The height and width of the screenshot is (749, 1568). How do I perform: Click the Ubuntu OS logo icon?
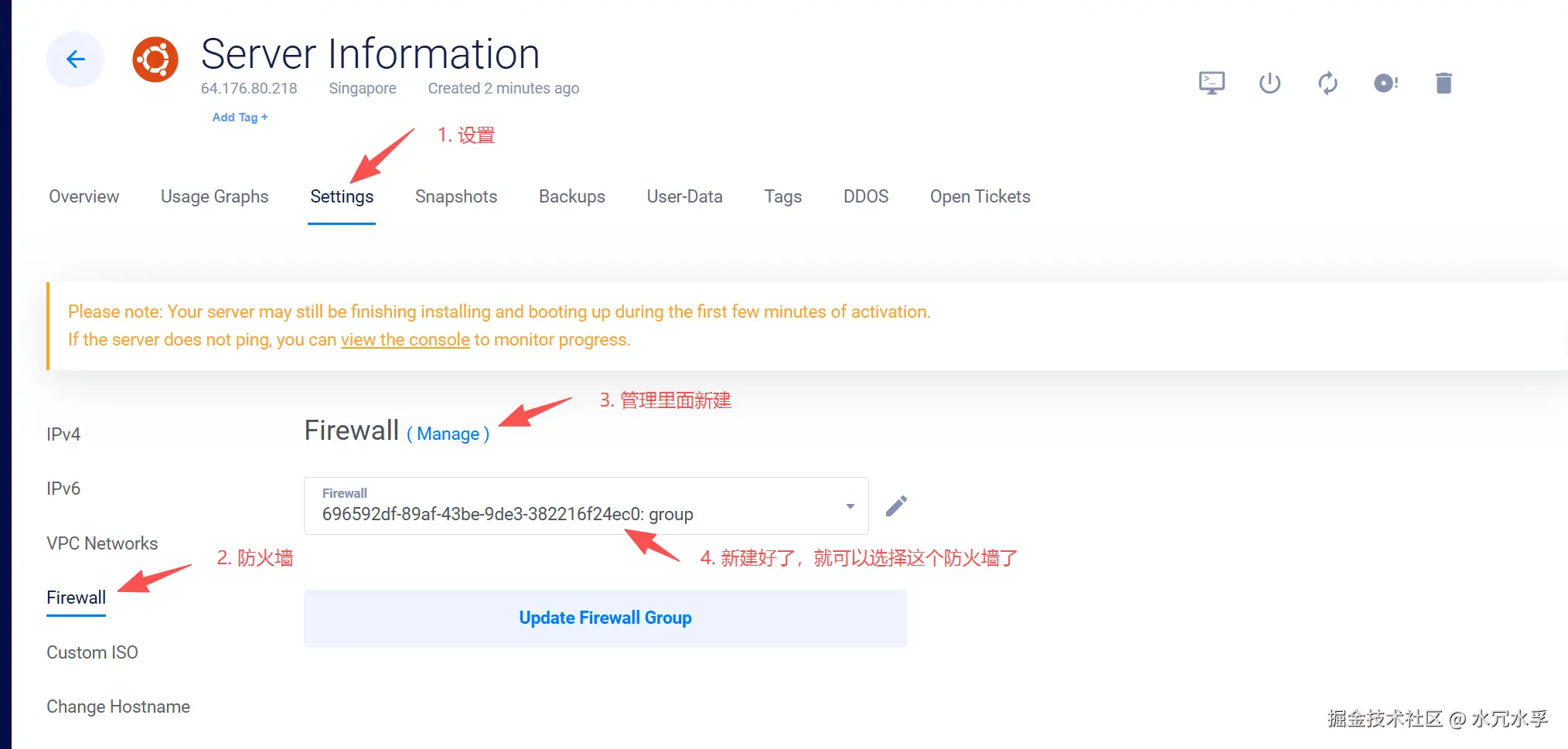(x=155, y=60)
